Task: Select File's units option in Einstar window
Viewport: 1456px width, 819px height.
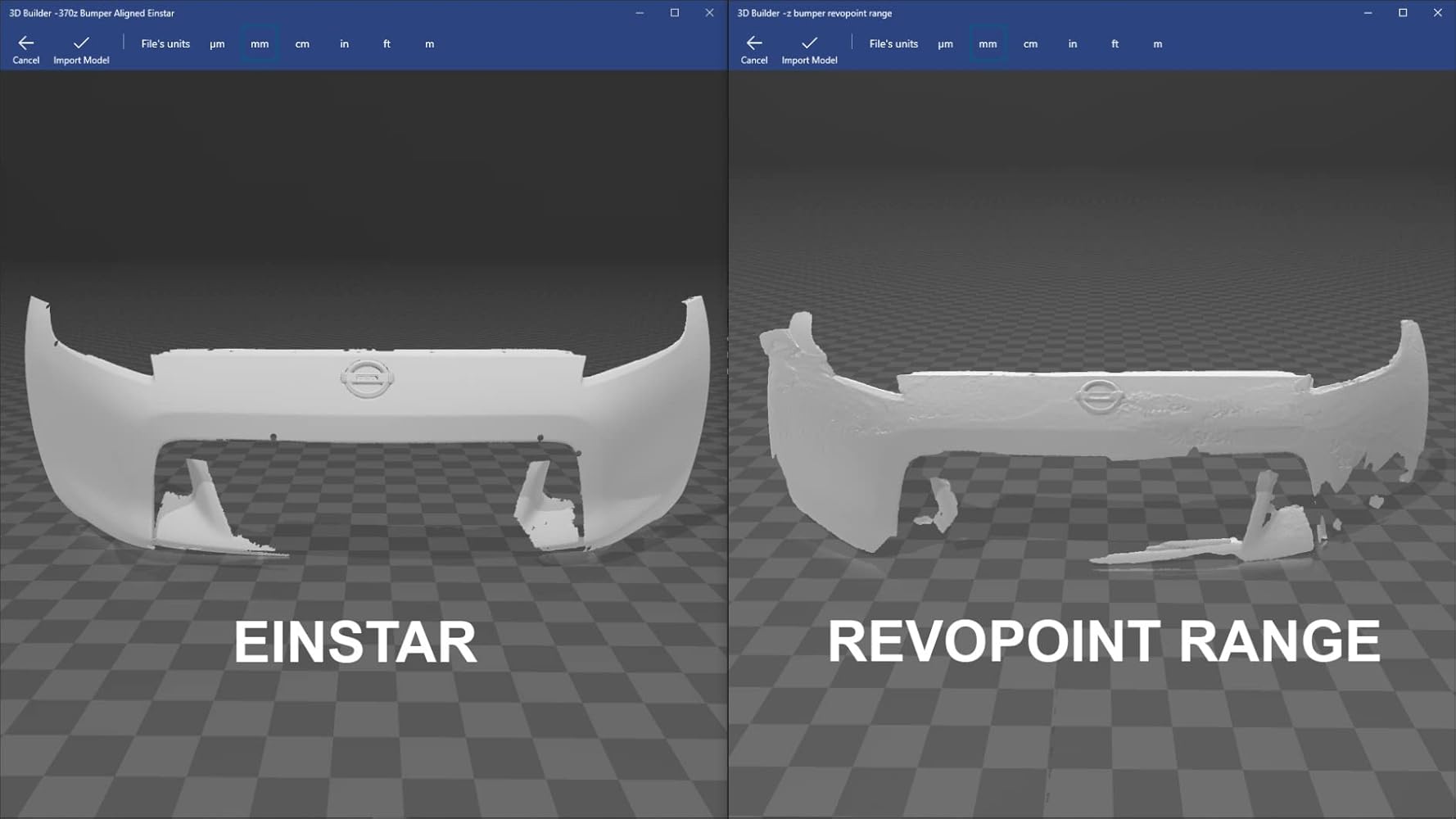Action: [x=165, y=44]
